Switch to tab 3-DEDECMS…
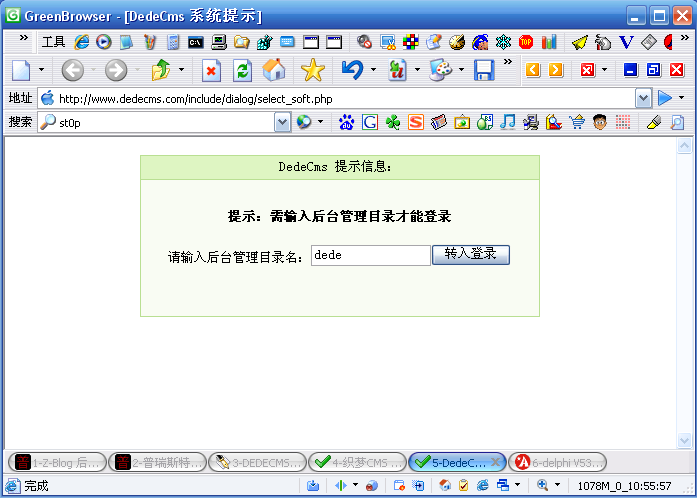This screenshot has width=697, height=498. 257,462
